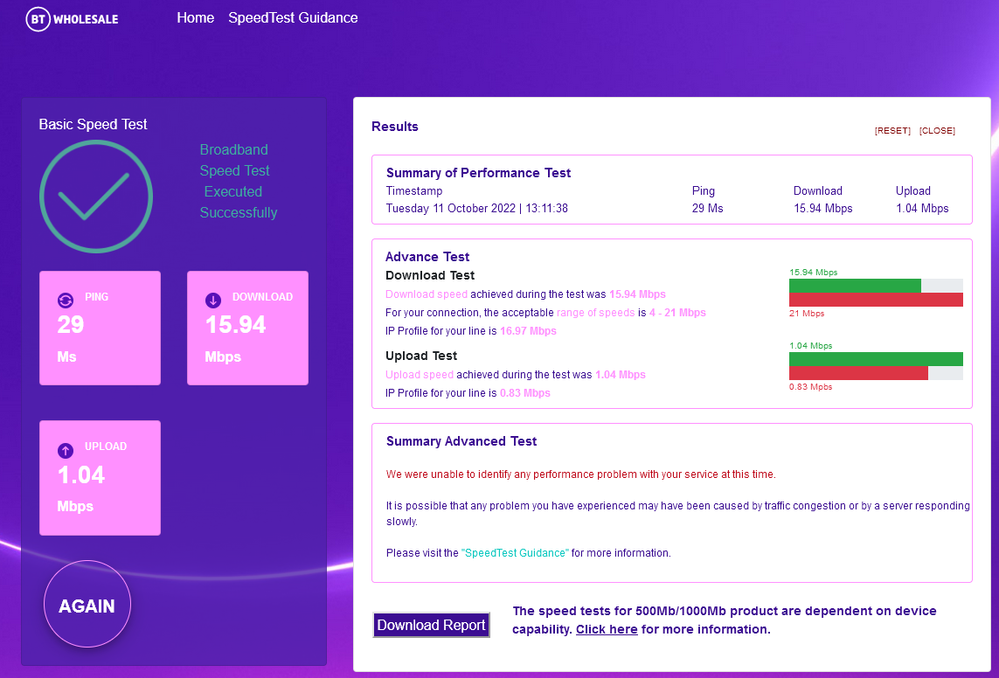Screen dimensions: 999x678
Task: Go to SpeedTest Guidance in top navigation
Action: (x=293, y=18)
